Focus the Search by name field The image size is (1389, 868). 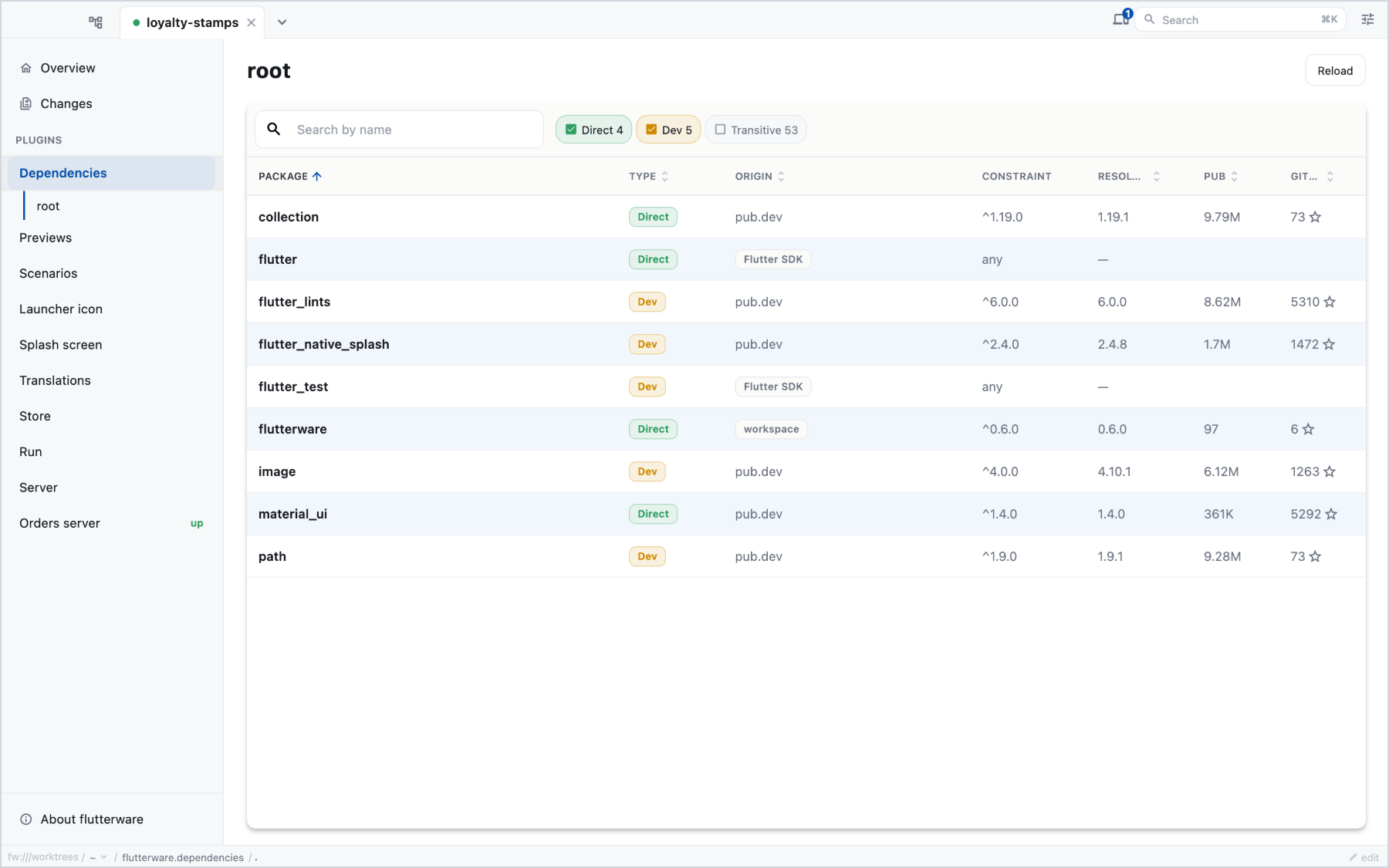[400, 130]
